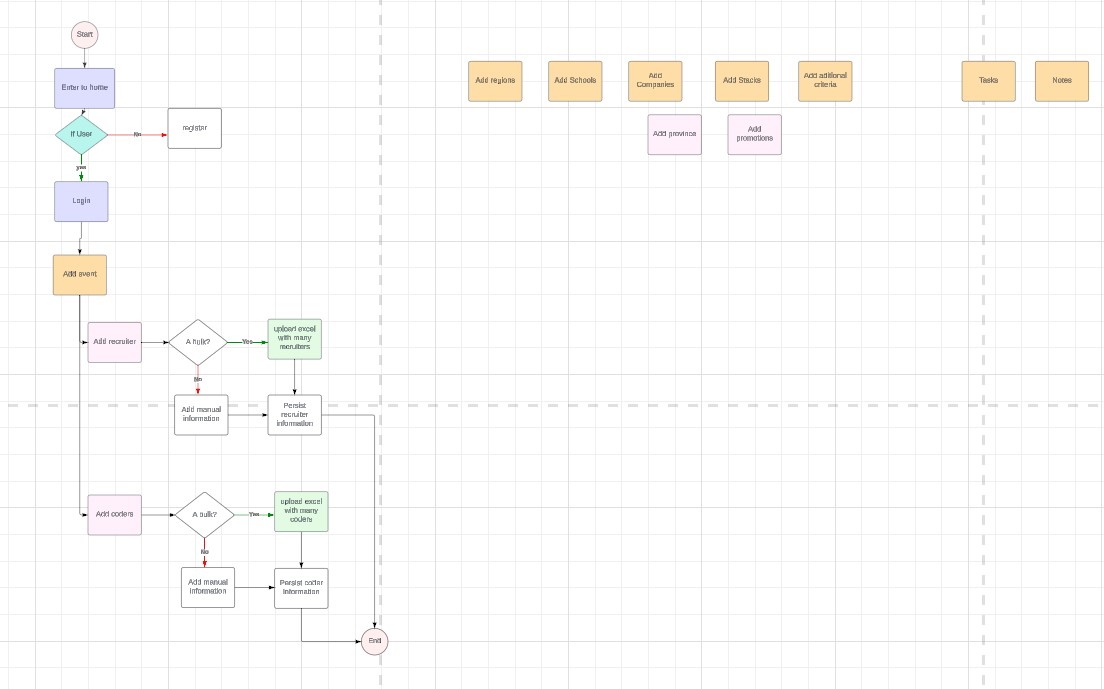Screen dimensions: 1104x689
Task: Select the Persist recruiter information box
Action: coord(294,415)
